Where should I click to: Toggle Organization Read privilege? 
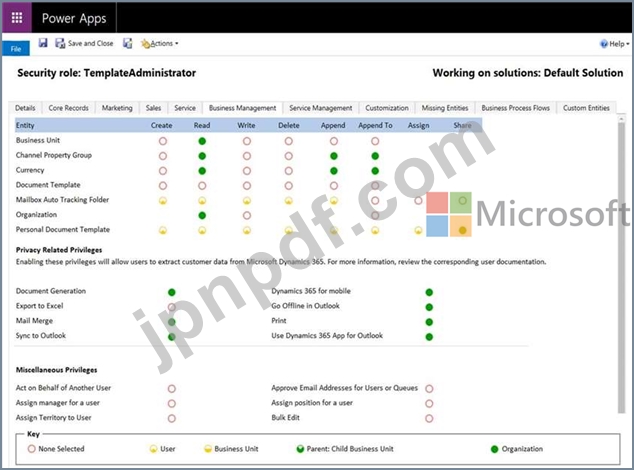[202, 216]
